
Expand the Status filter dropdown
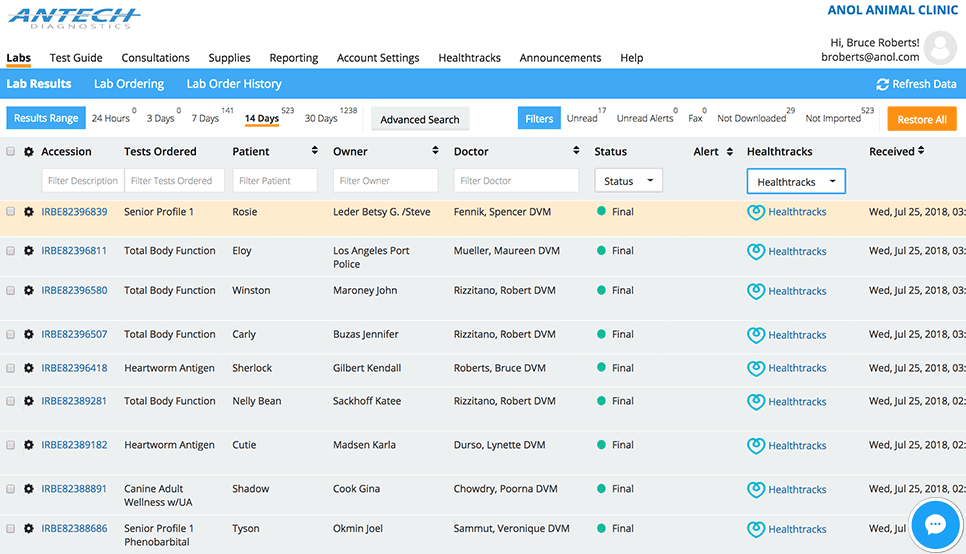click(x=629, y=181)
